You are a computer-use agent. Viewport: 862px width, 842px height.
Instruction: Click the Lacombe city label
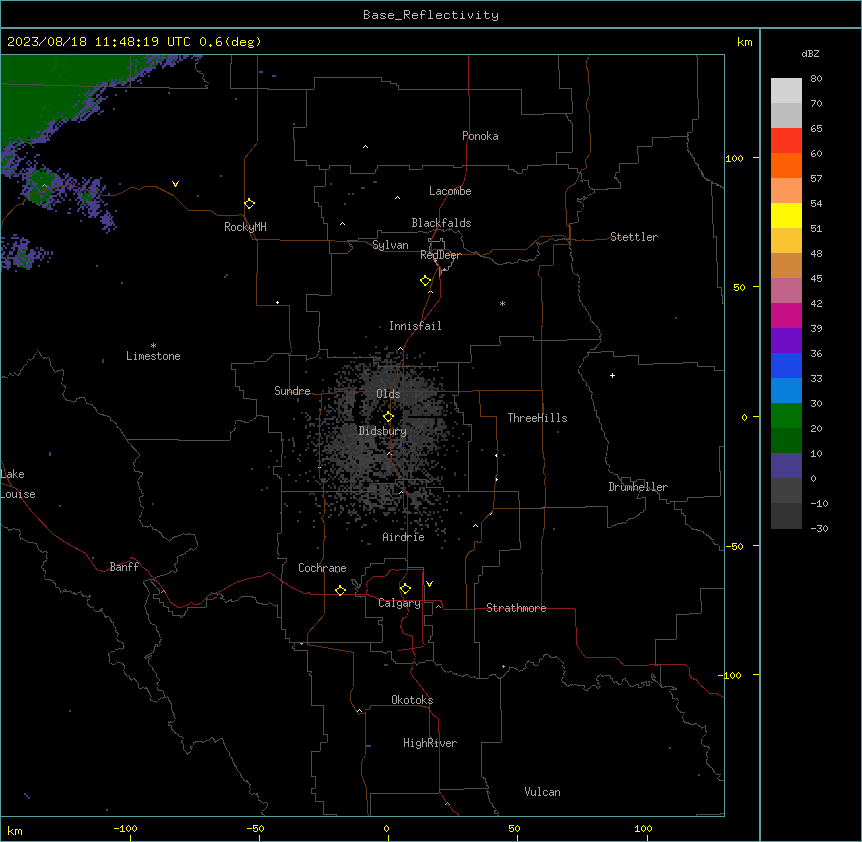pyautogui.click(x=450, y=191)
